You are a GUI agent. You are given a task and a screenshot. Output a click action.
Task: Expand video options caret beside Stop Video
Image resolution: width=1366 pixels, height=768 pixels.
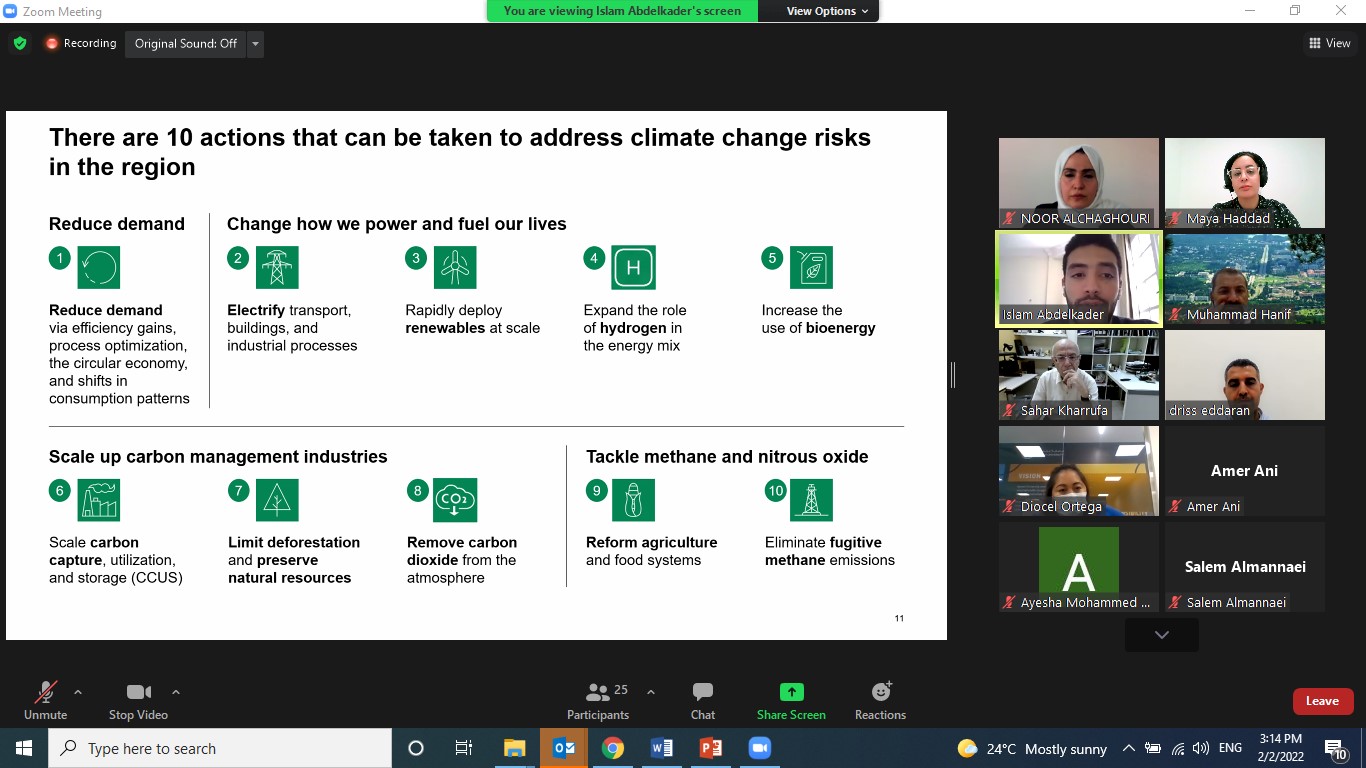pyautogui.click(x=176, y=692)
